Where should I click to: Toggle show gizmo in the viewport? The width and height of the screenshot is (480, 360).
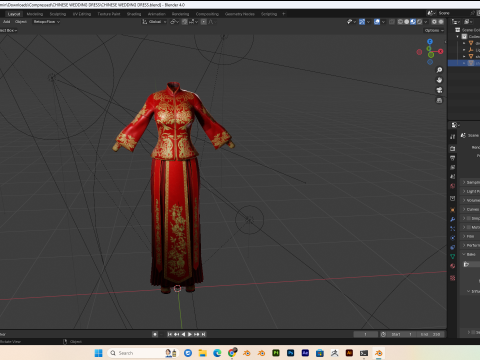pyautogui.click(x=362, y=22)
